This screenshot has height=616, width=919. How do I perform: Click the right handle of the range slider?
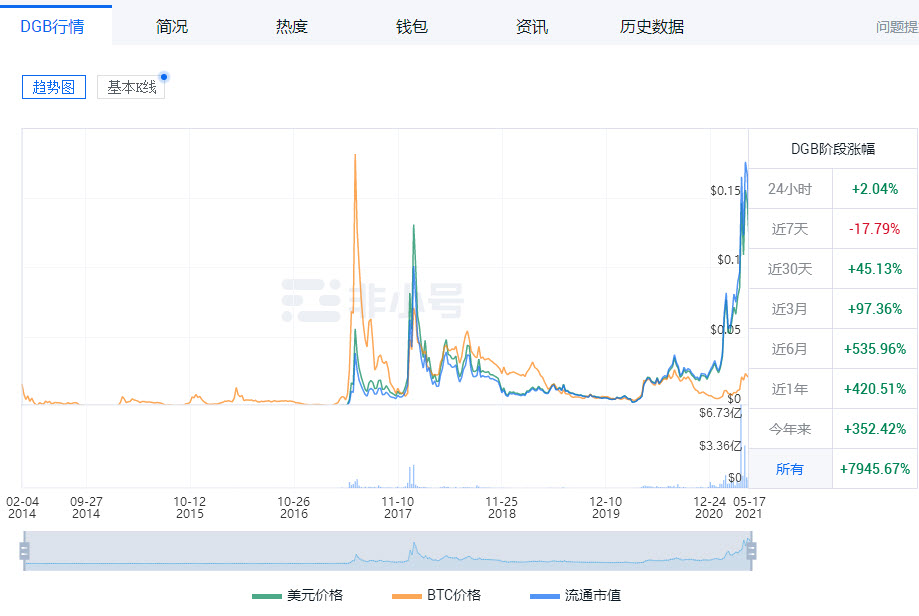click(x=751, y=551)
